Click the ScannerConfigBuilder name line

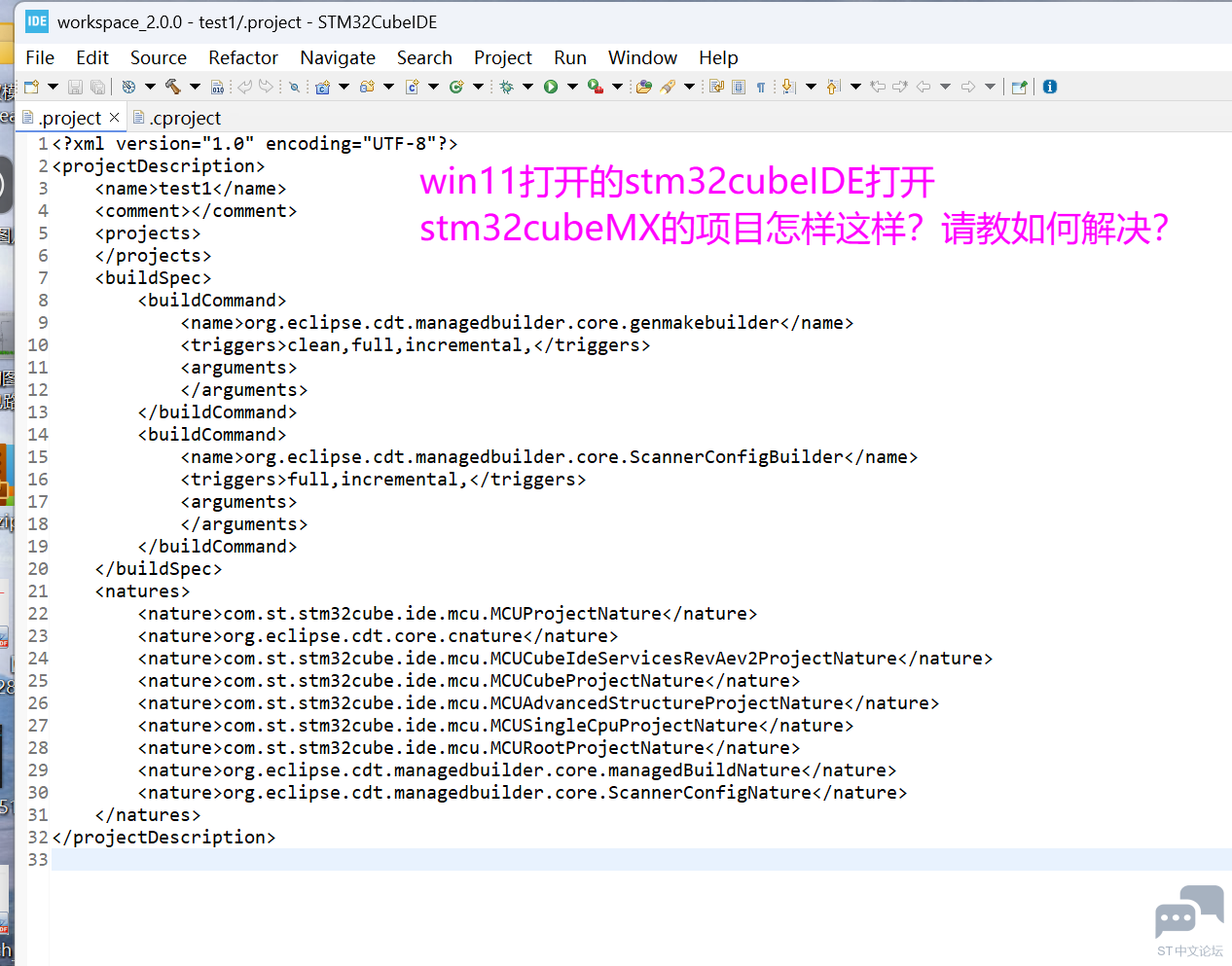pyautogui.click(x=549, y=457)
